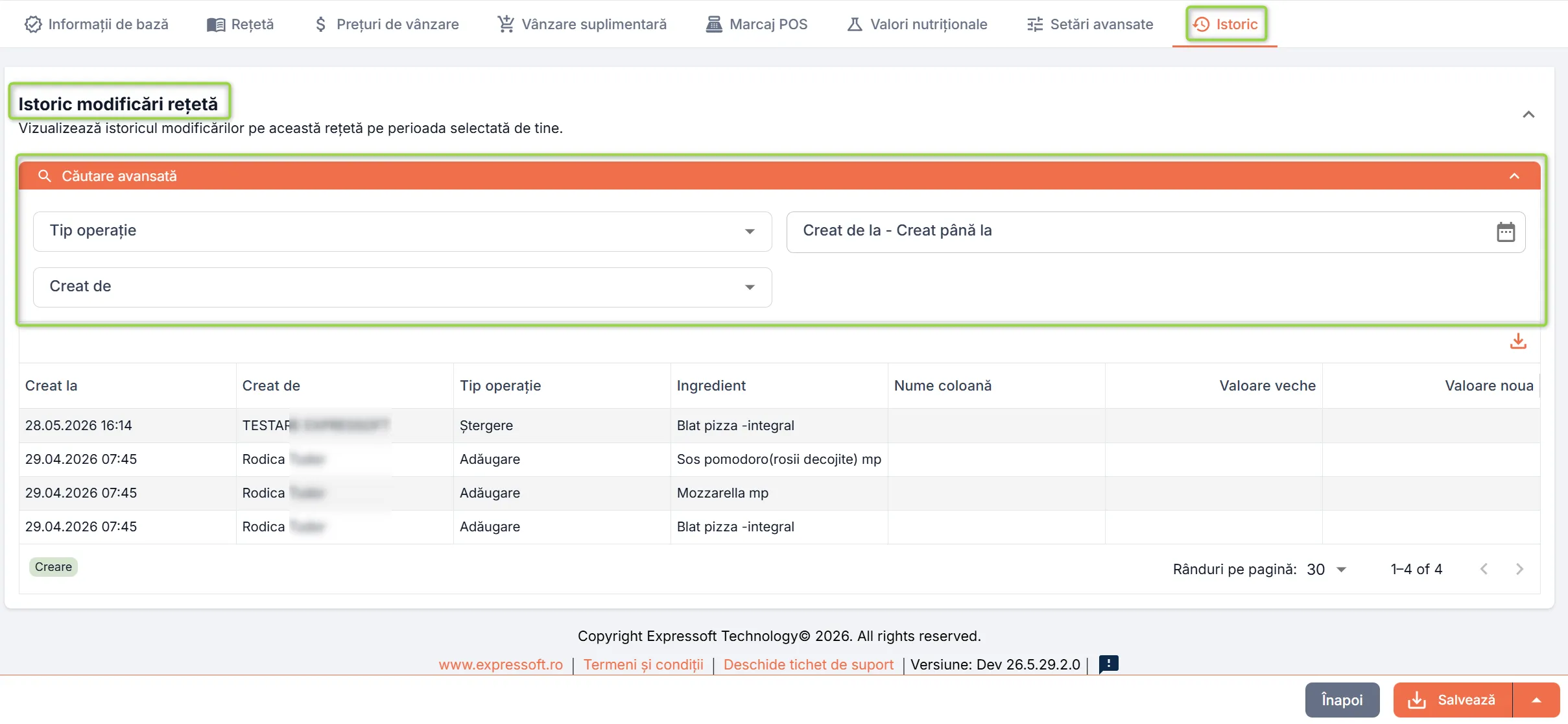This screenshot has width=1568, height=724.
Task: Click the Creat de la - Creat până la field
Action: click(1156, 231)
